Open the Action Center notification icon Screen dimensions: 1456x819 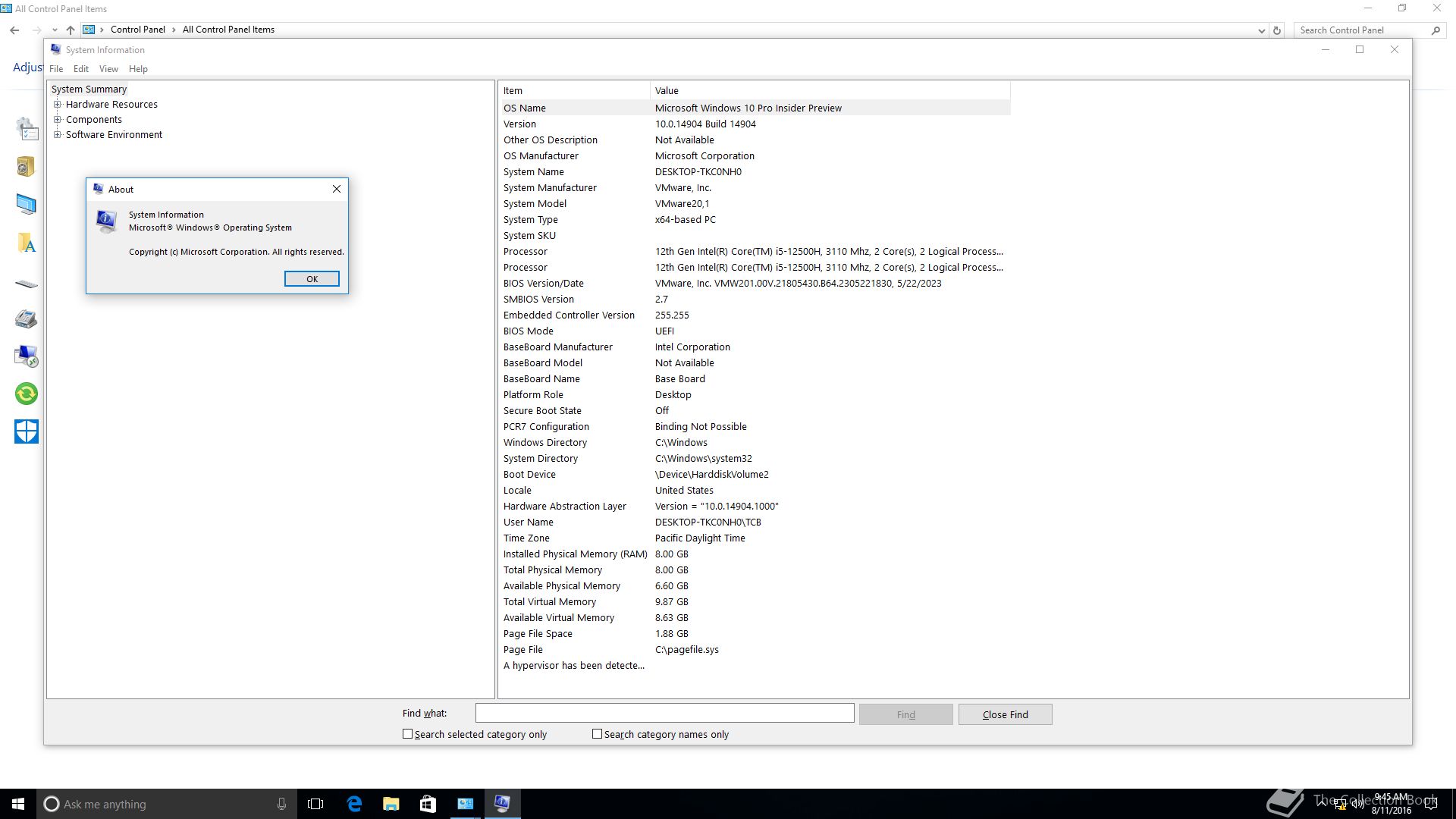point(1432,804)
